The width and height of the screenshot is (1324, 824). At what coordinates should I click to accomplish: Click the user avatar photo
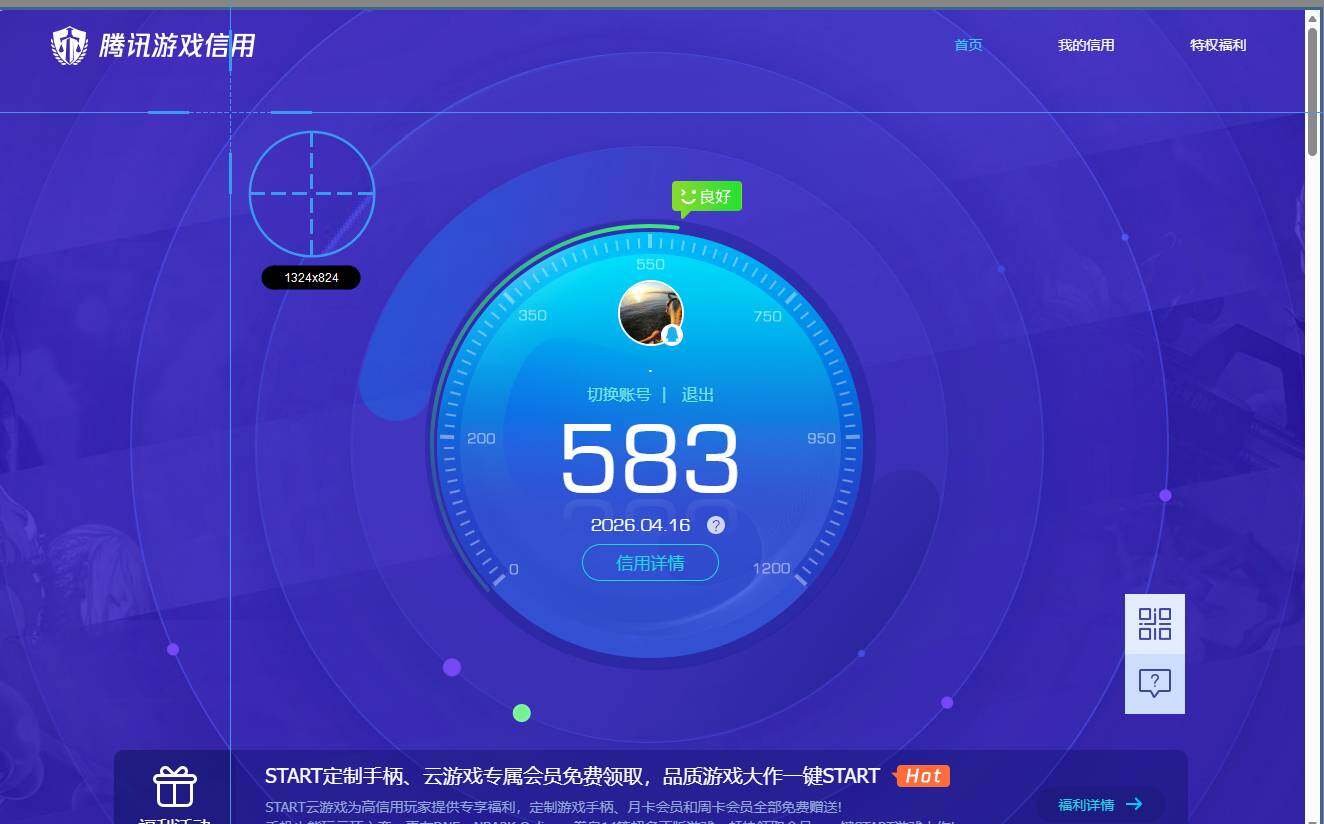click(651, 312)
